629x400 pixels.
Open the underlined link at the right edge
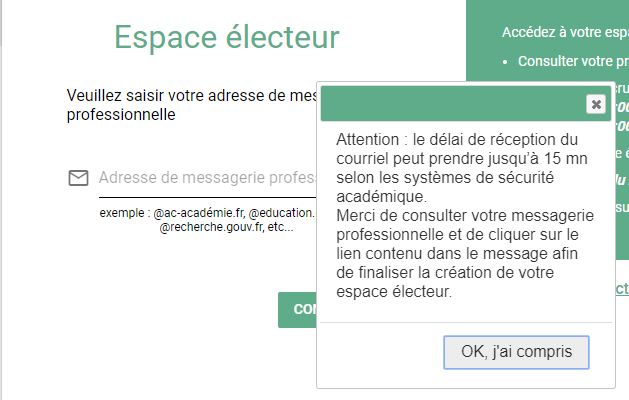click(622, 288)
